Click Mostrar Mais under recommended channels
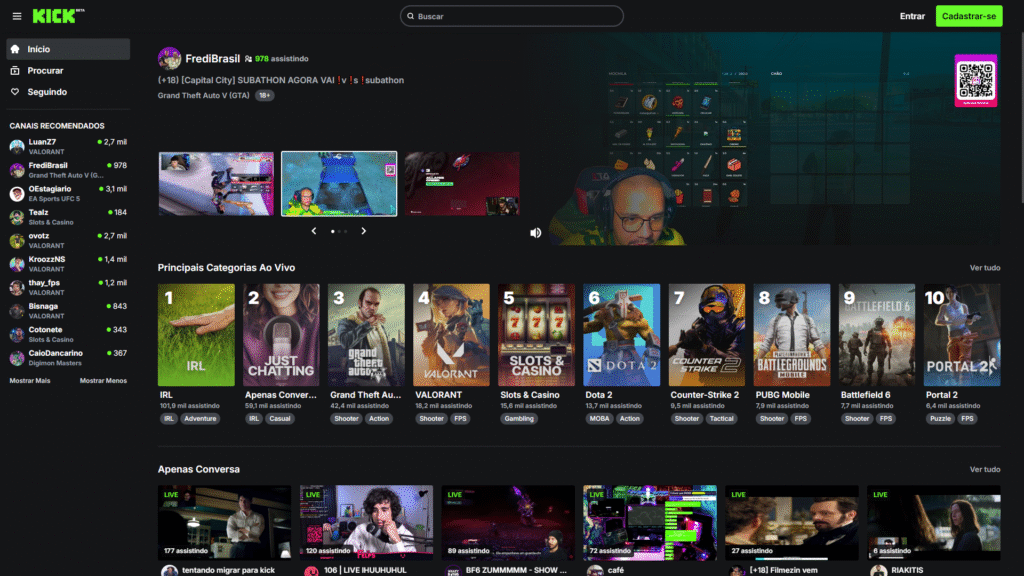This screenshot has width=1024, height=576. click(x=30, y=381)
